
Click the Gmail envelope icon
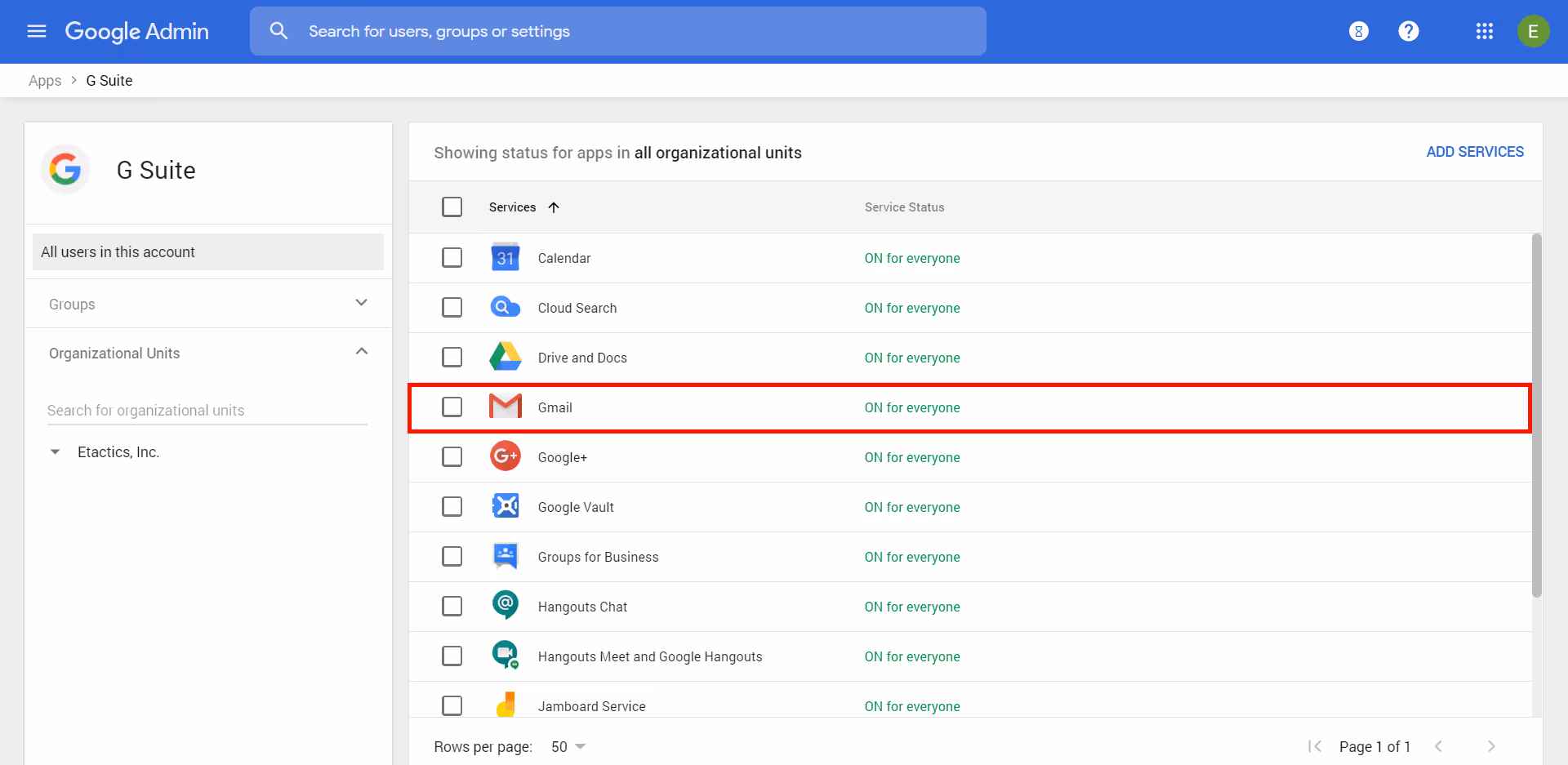point(506,407)
